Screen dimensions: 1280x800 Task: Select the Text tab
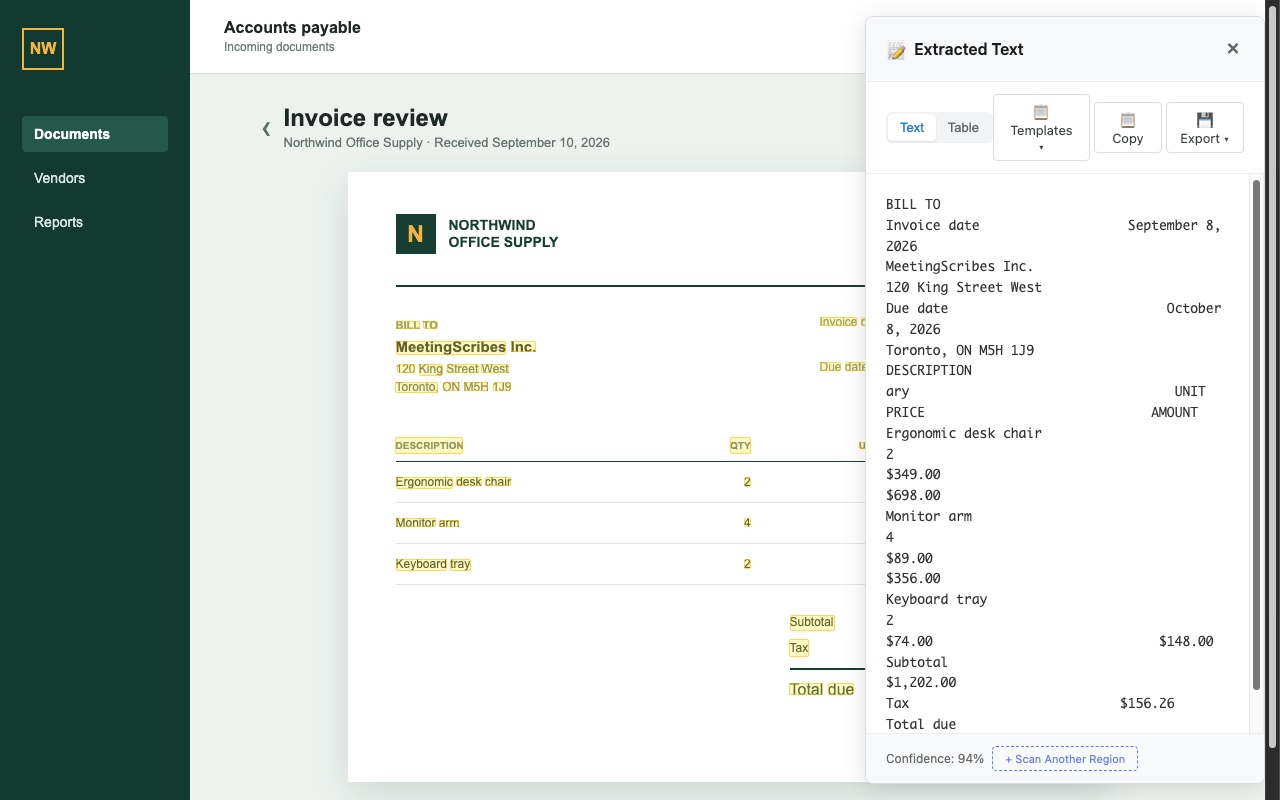coord(912,127)
